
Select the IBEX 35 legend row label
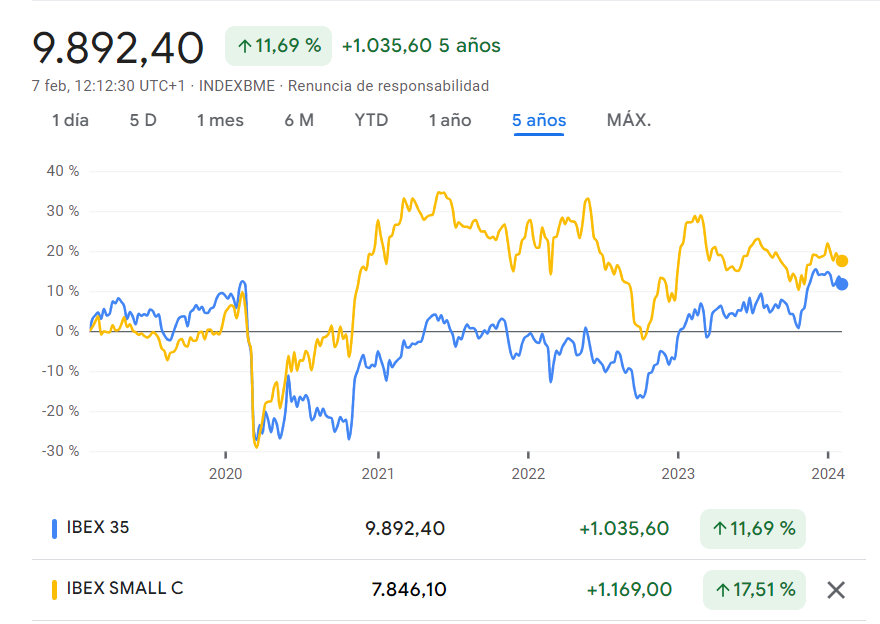coord(98,528)
